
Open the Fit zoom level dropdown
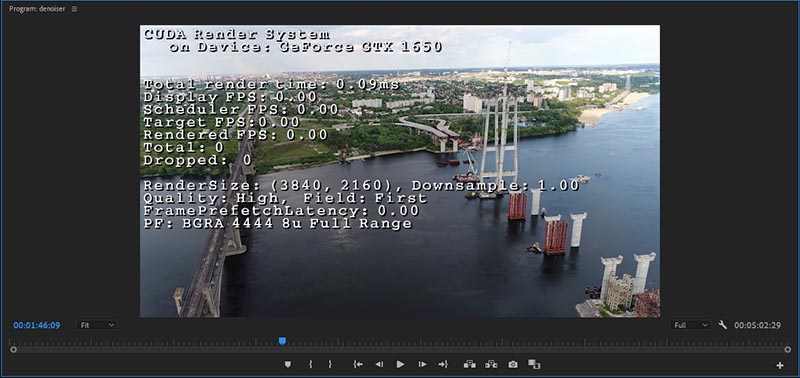97,325
